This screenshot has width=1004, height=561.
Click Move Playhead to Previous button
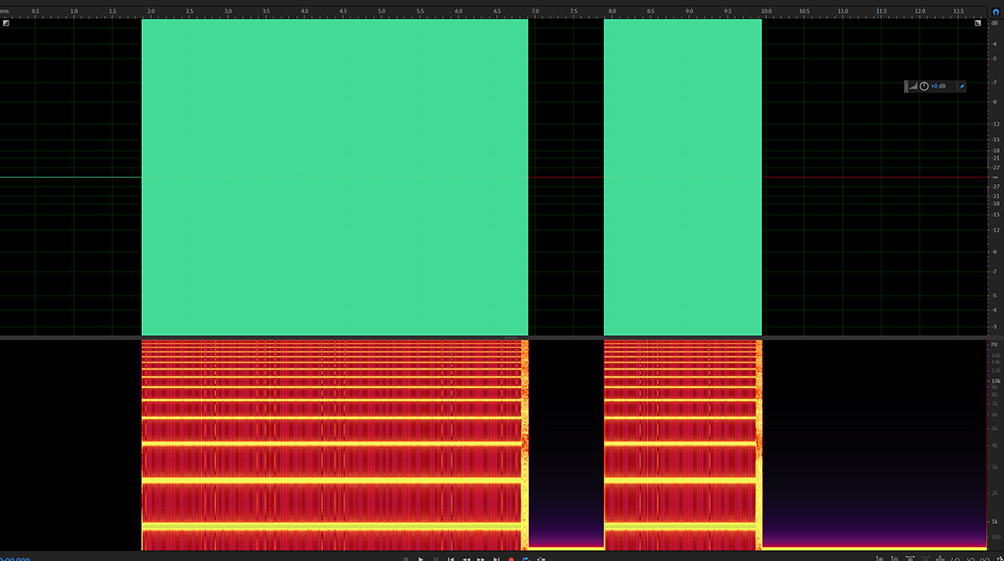point(451,559)
